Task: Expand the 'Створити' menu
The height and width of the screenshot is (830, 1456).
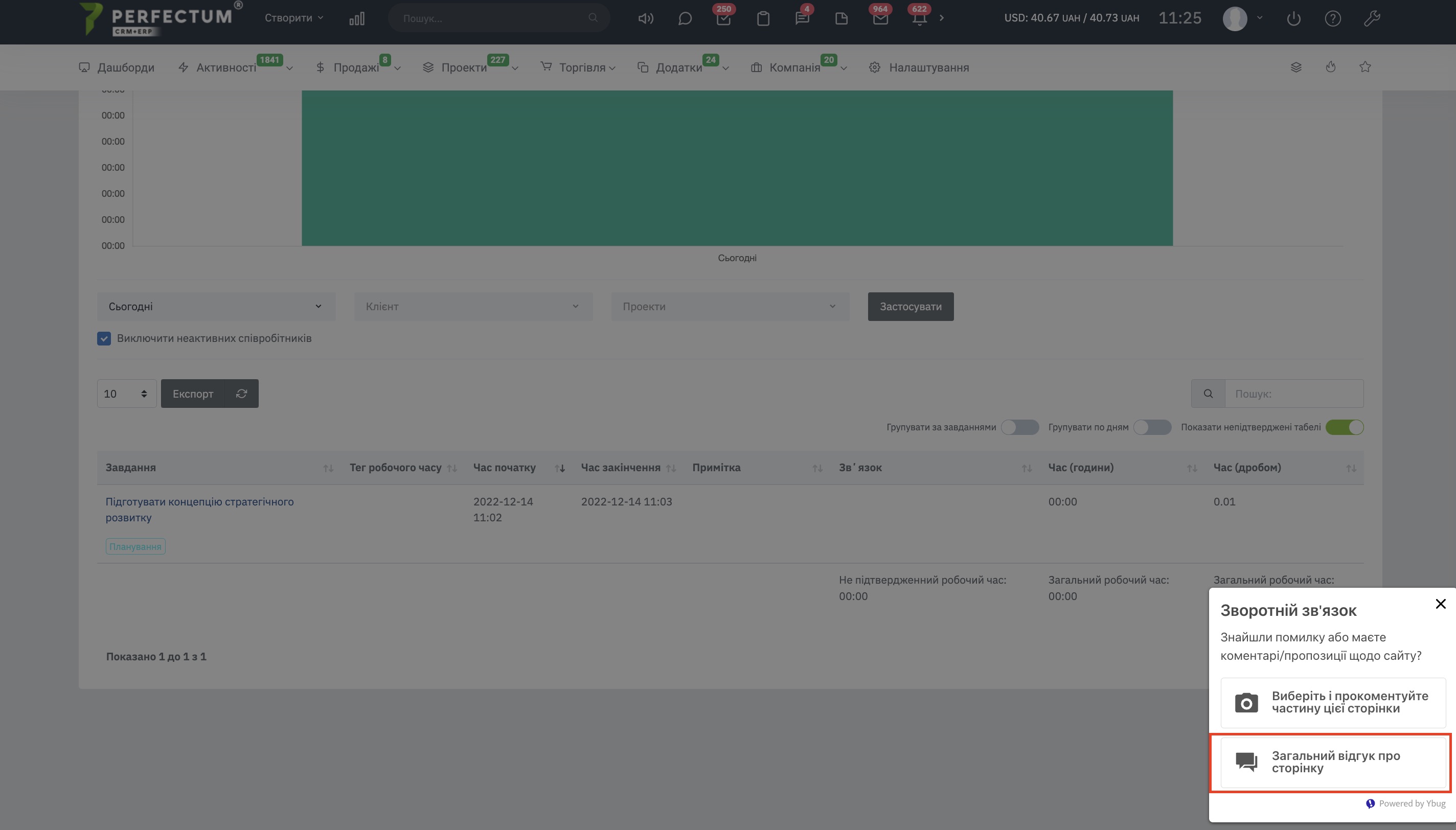Action: coord(293,18)
